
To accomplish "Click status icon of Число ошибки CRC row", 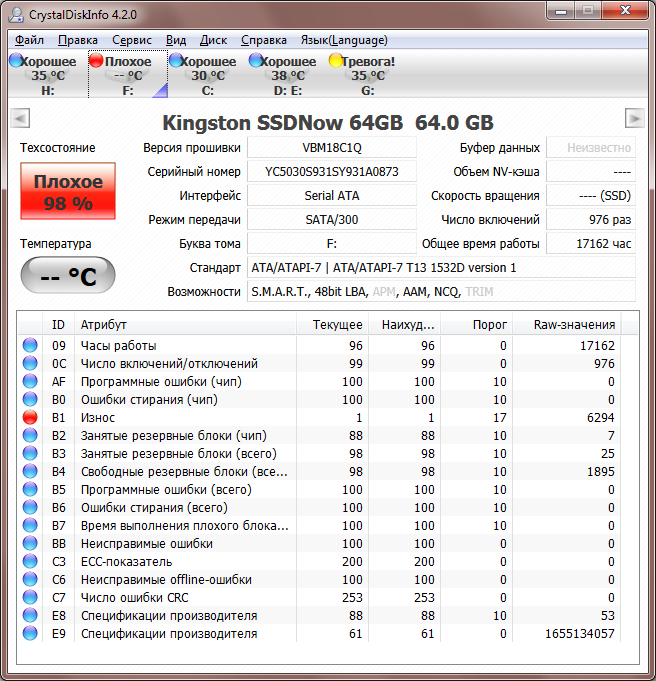I will (30, 598).
